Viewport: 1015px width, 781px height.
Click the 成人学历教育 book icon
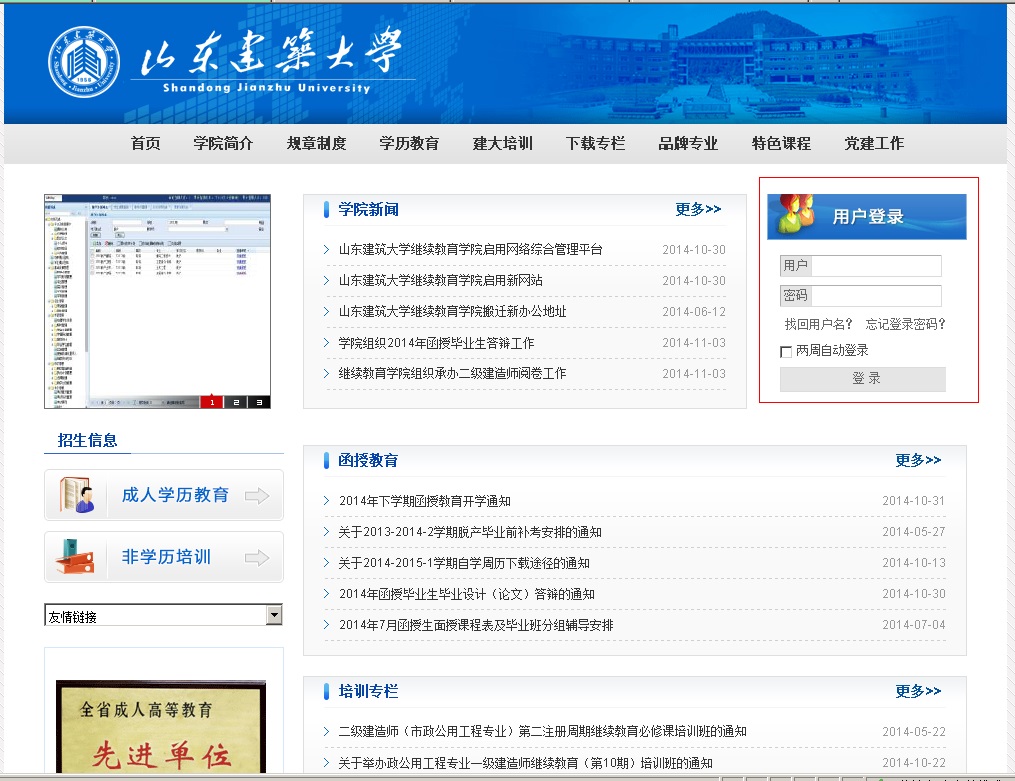[78, 495]
